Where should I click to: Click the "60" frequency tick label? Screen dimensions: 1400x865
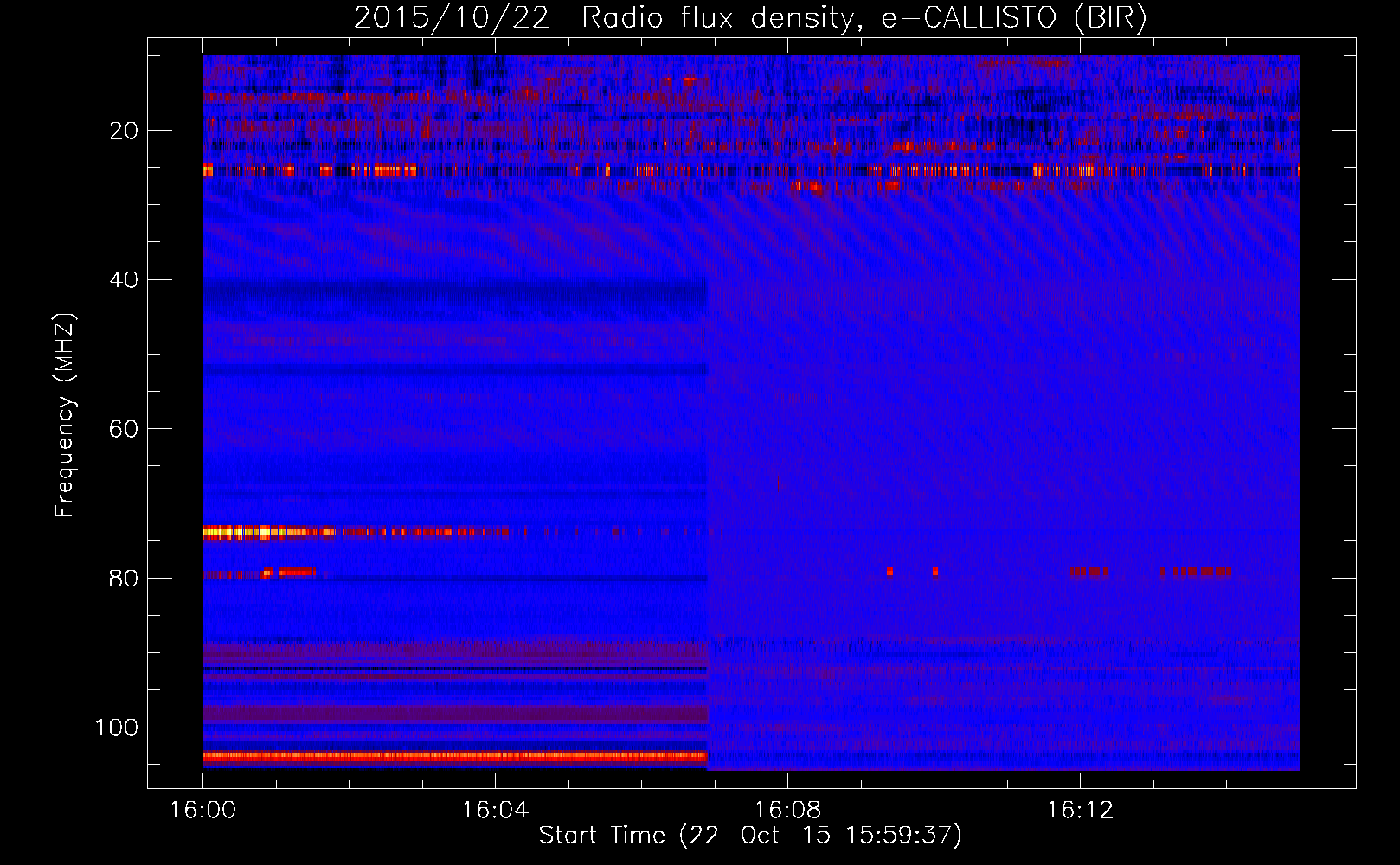[124, 430]
